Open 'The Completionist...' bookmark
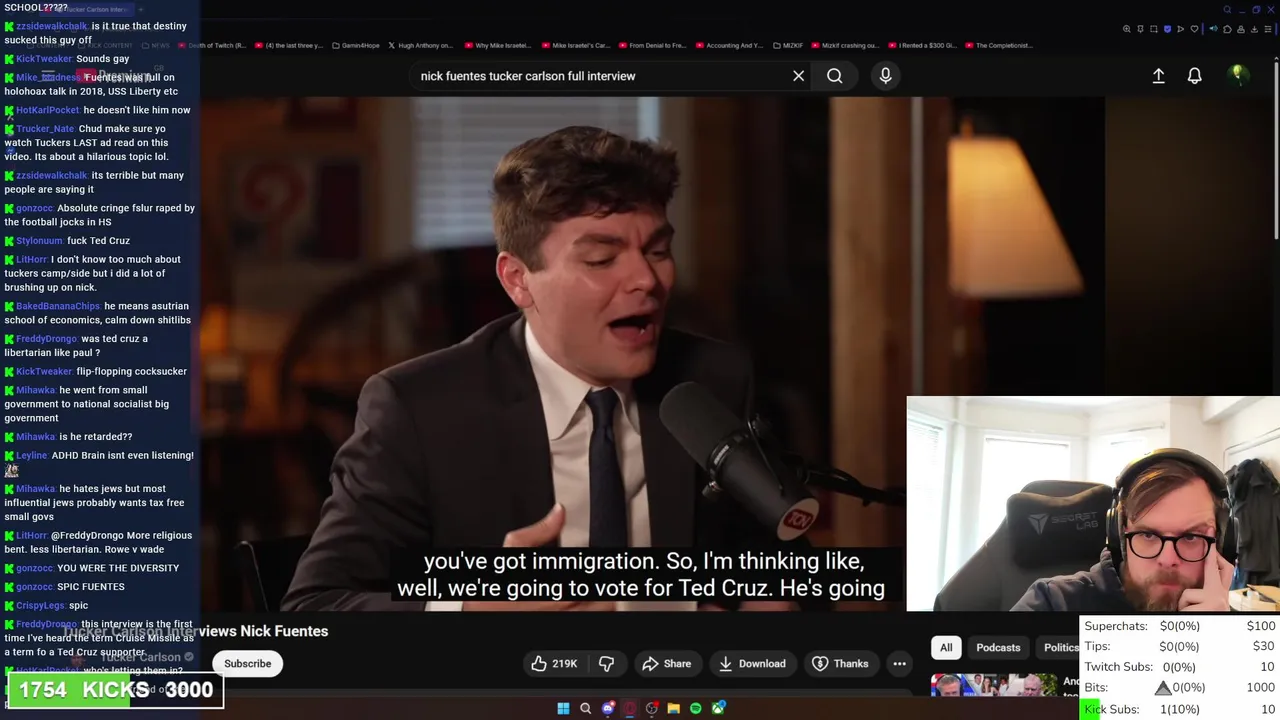The width and height of the screenshot is (1280, 720). click(x=1000, y=45)
